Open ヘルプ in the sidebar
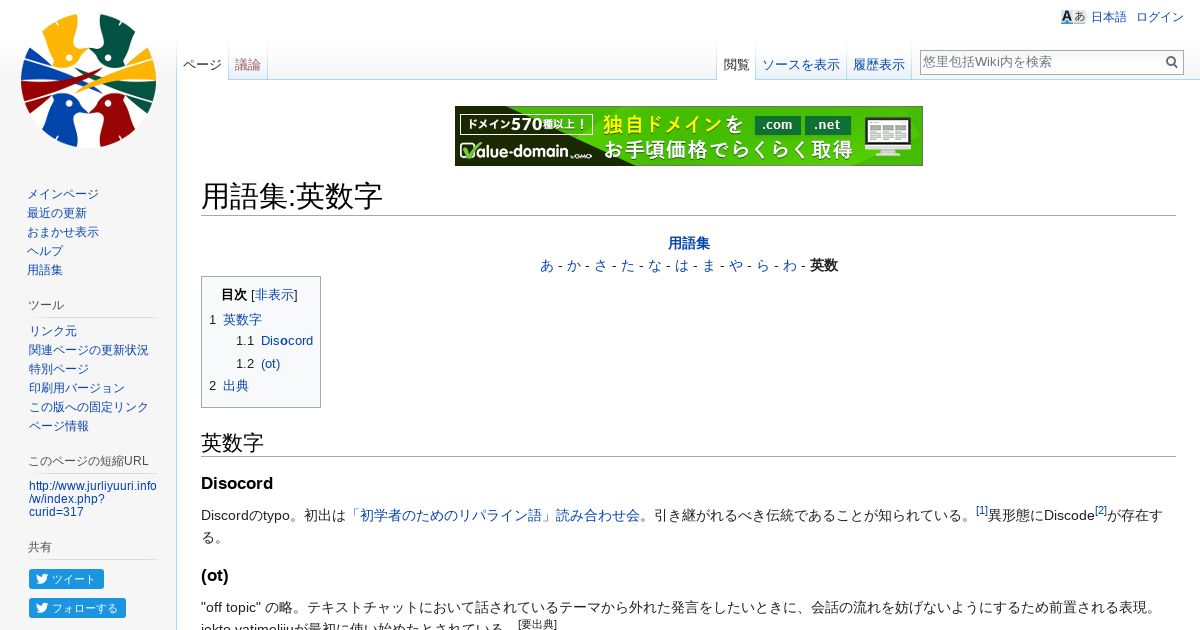The image size is (1200, 630). (45, 251)
